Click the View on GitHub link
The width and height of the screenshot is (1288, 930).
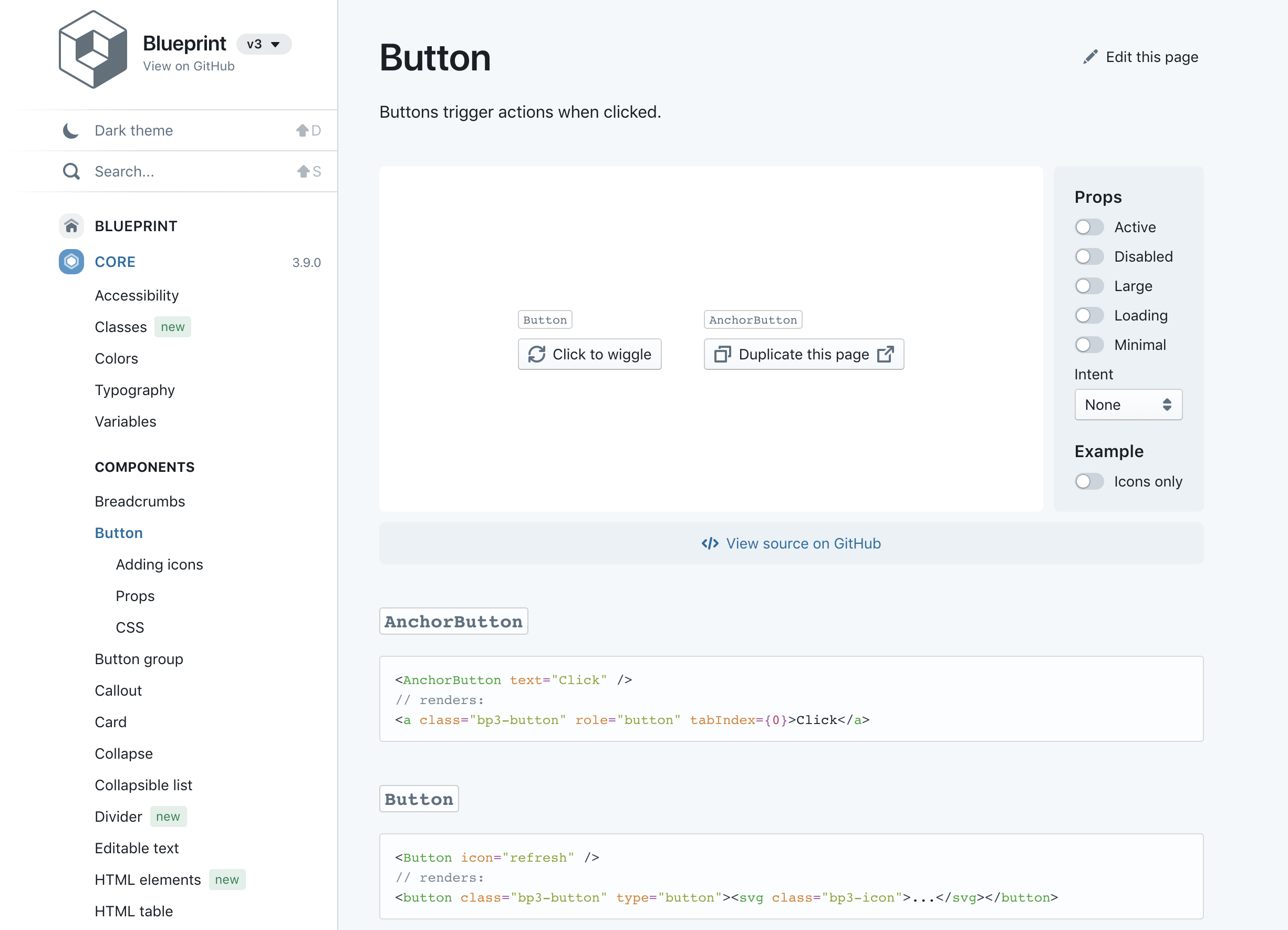(189, 67)
